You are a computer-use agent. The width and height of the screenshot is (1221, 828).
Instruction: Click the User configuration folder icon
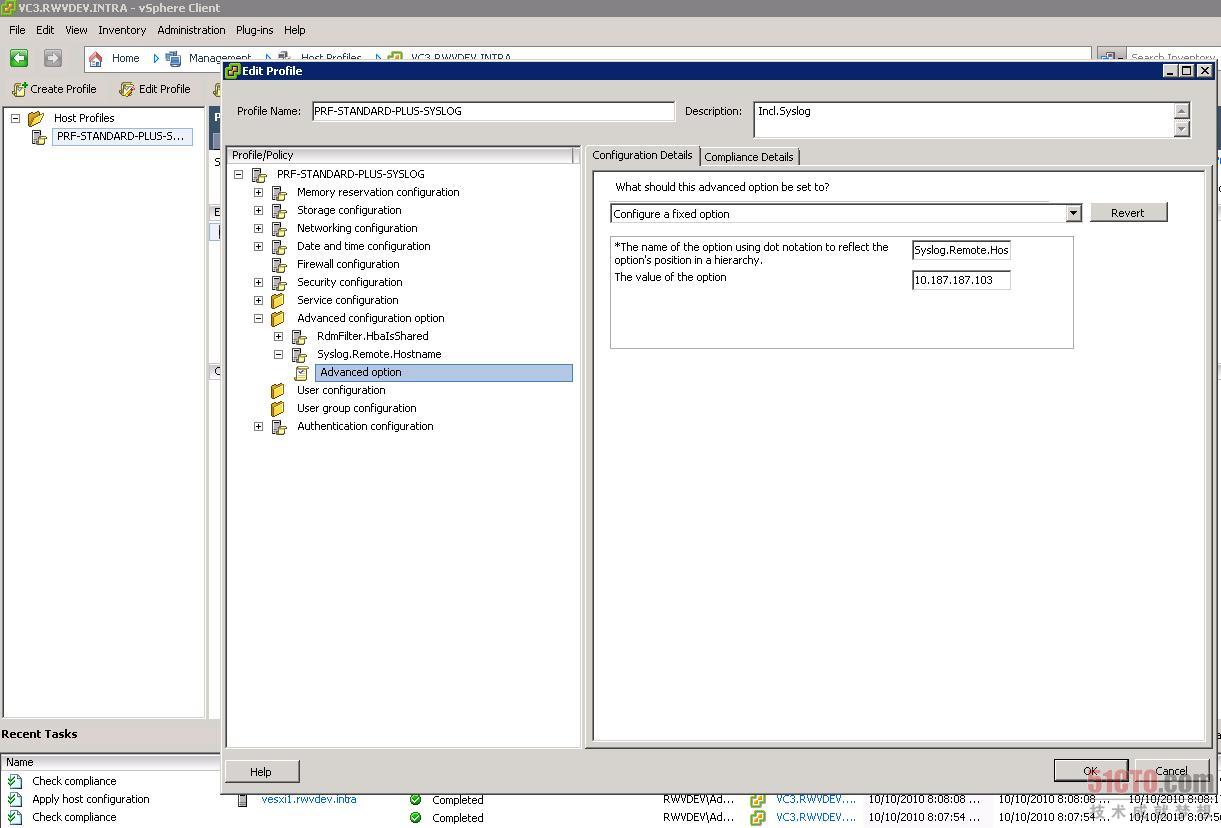point(278,390)
